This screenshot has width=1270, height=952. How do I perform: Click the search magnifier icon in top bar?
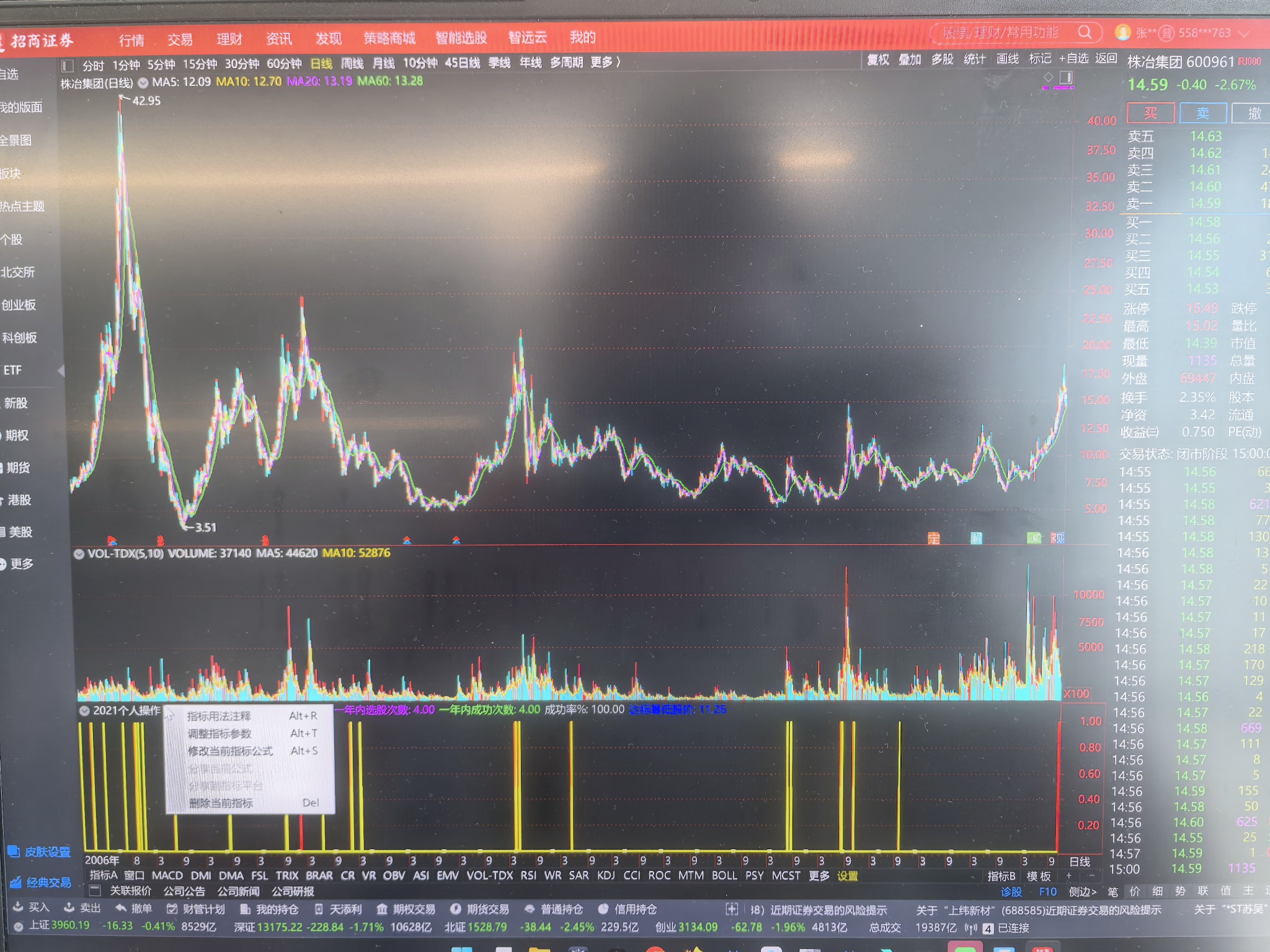[1085, 32]
